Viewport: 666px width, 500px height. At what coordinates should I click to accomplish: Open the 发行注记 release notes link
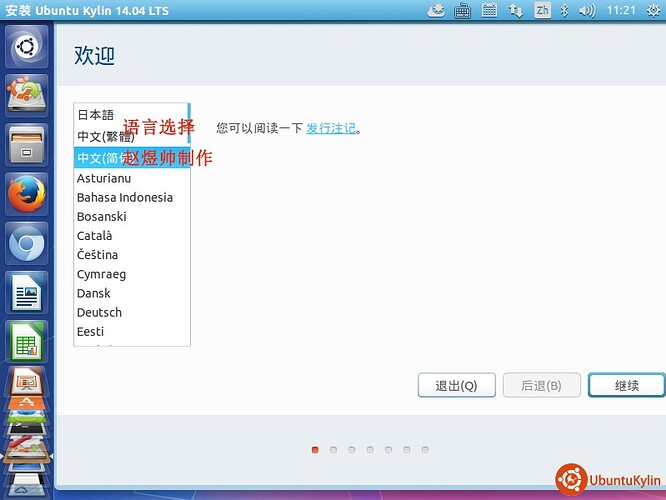pyautogui.click(x=331, y=128)
